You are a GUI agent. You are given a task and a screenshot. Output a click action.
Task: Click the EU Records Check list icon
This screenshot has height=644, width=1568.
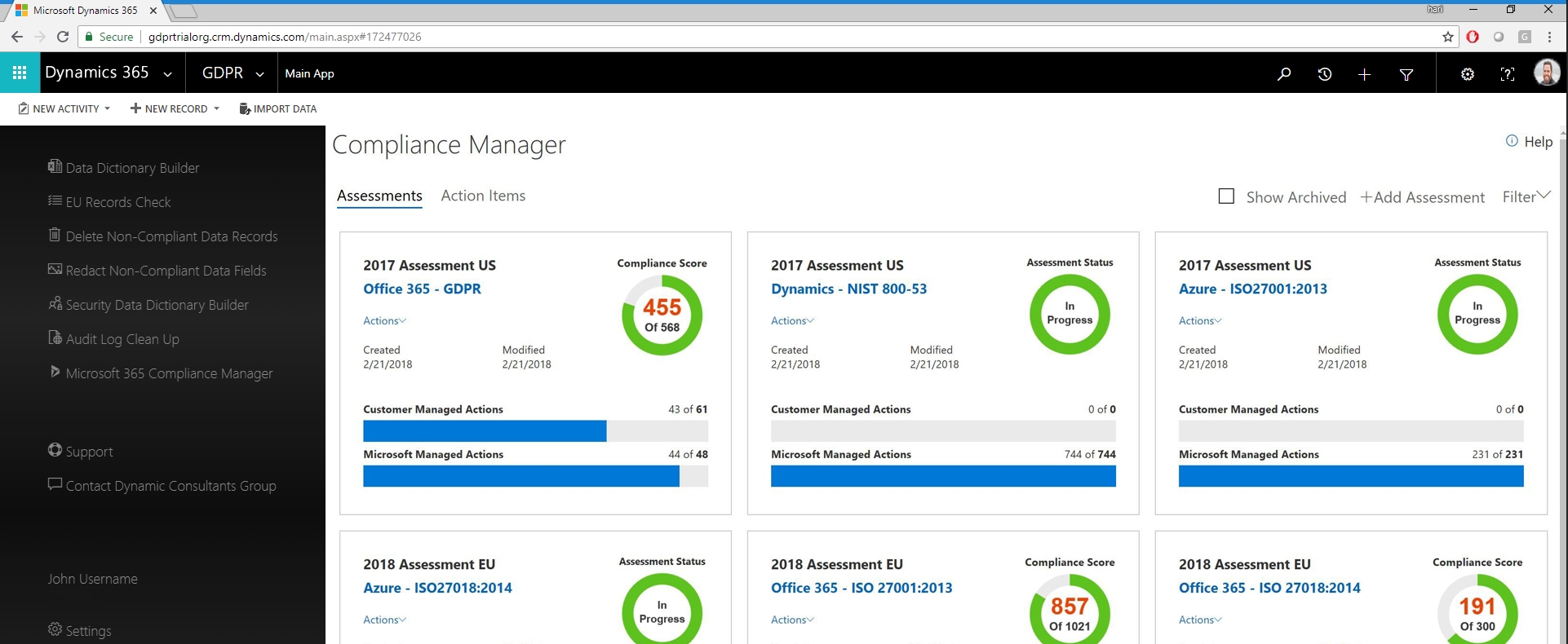(x=55, y=201)
